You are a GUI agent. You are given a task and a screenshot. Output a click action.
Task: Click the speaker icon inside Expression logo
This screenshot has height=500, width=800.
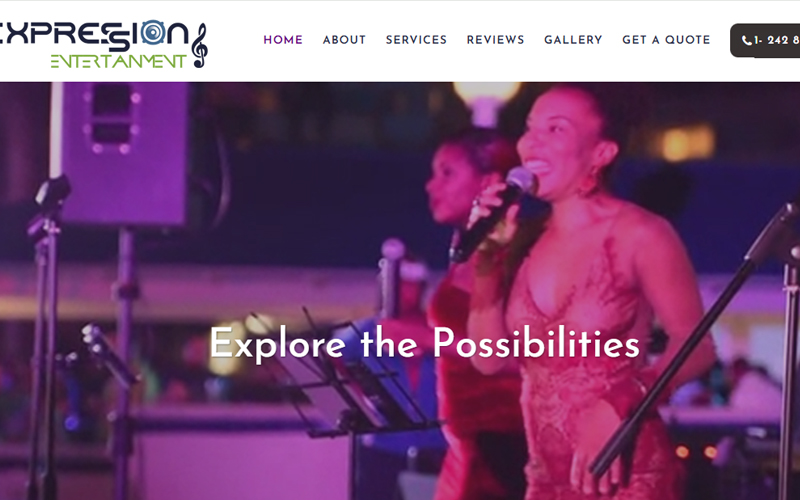pos(153,33)
